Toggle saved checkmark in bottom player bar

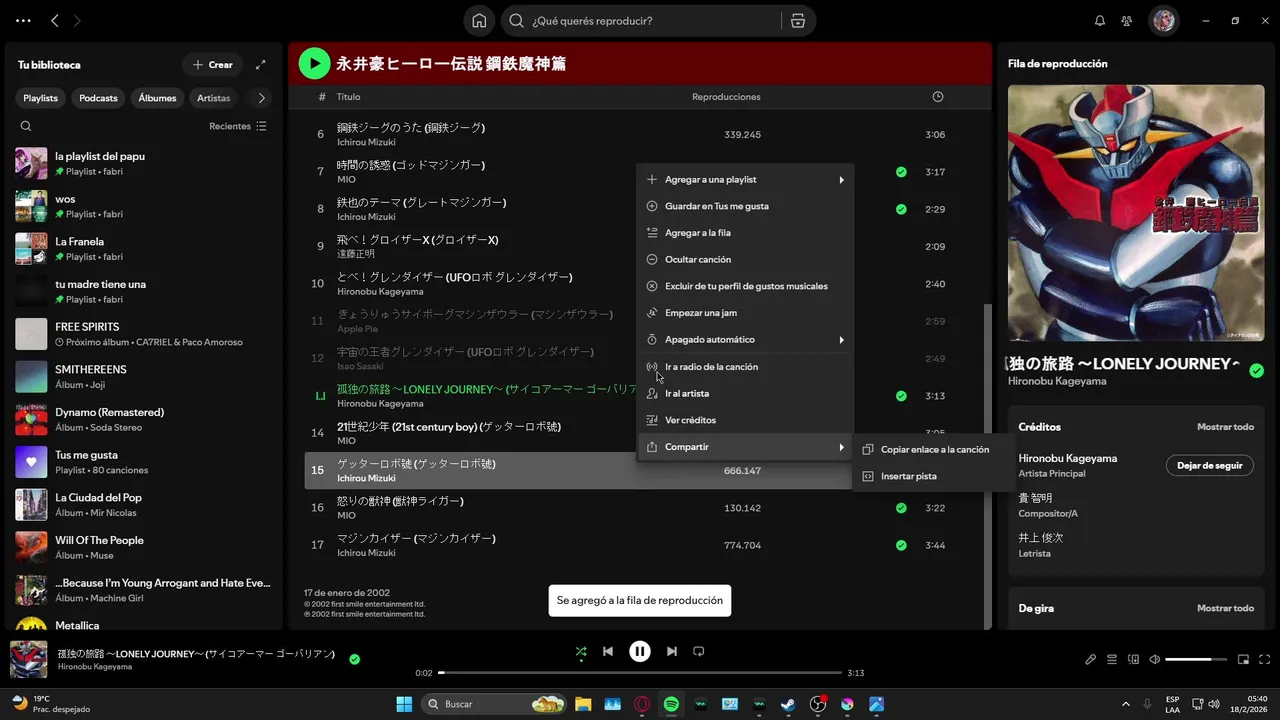coord(355,659)
